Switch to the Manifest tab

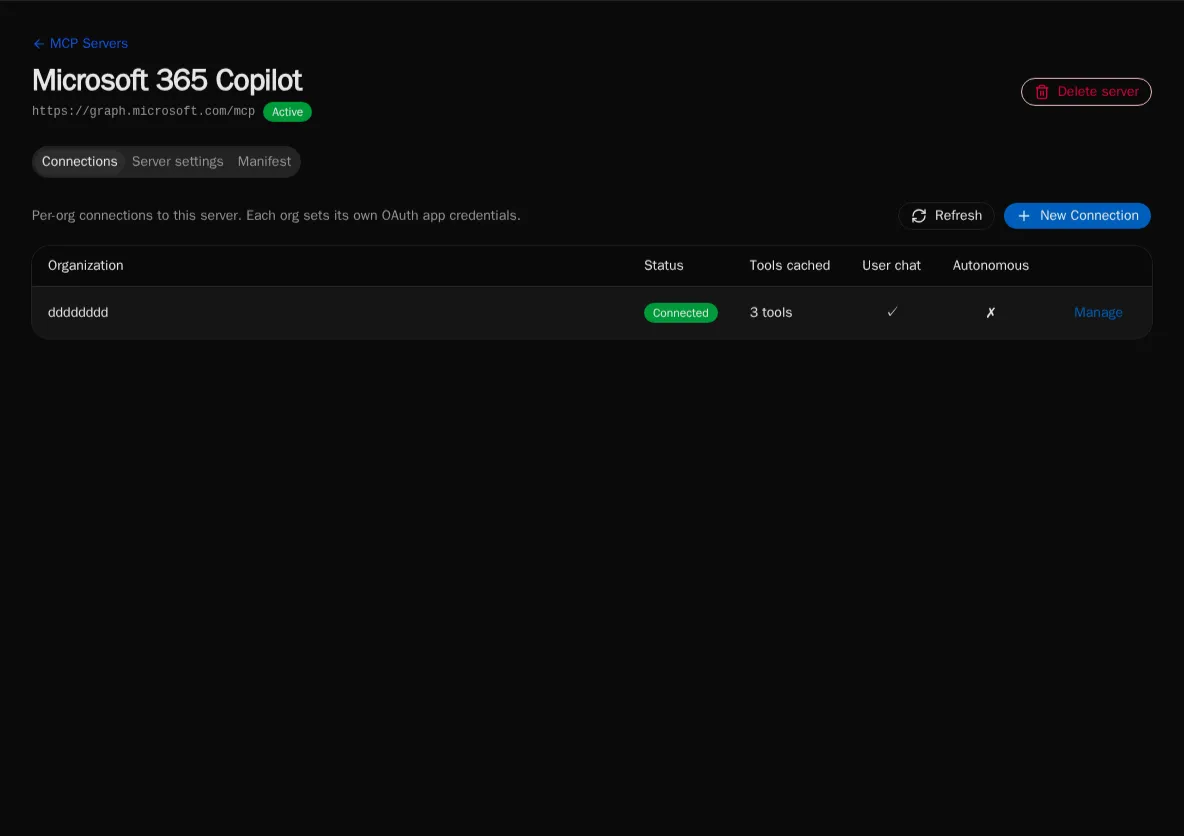(x=264, y=162)
